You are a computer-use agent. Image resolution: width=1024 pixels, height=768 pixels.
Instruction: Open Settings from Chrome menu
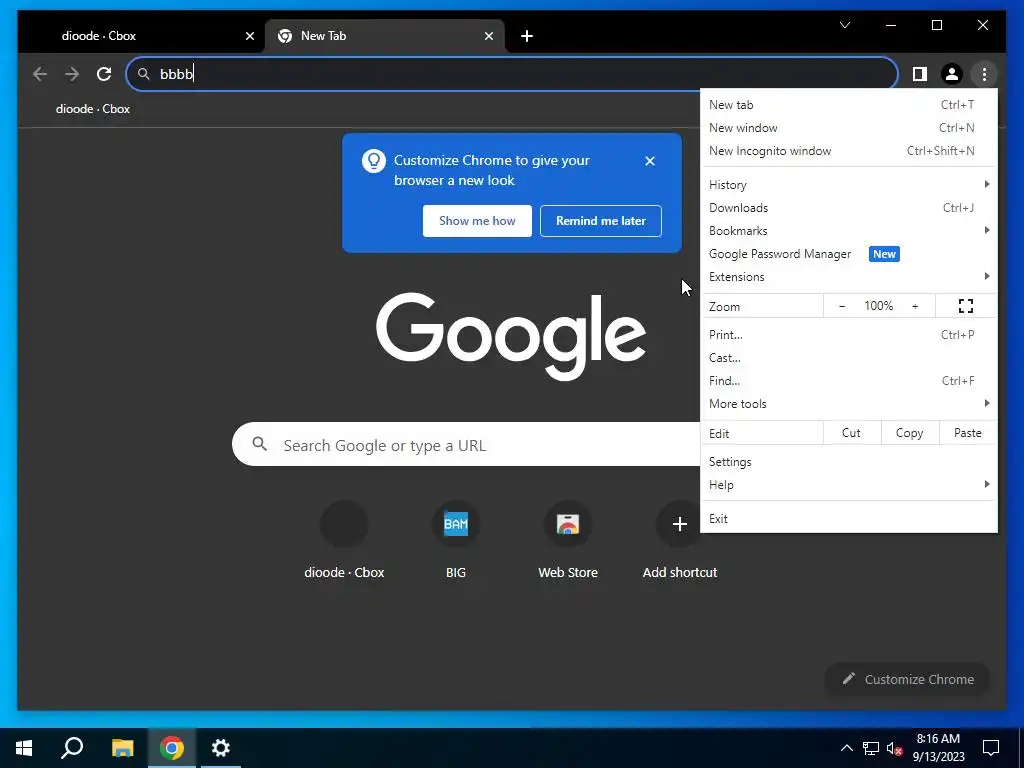pyautogui.click(x=848, y=462)
